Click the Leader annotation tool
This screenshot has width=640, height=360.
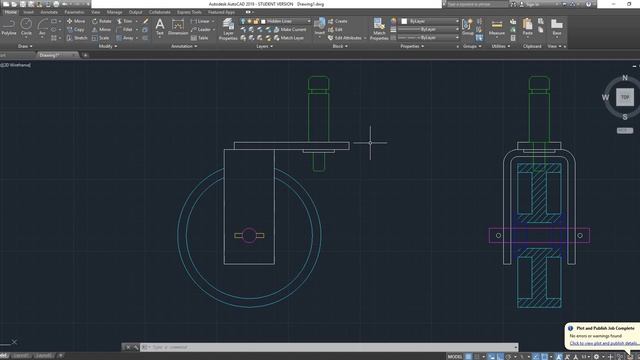click(x=200, y=29)
